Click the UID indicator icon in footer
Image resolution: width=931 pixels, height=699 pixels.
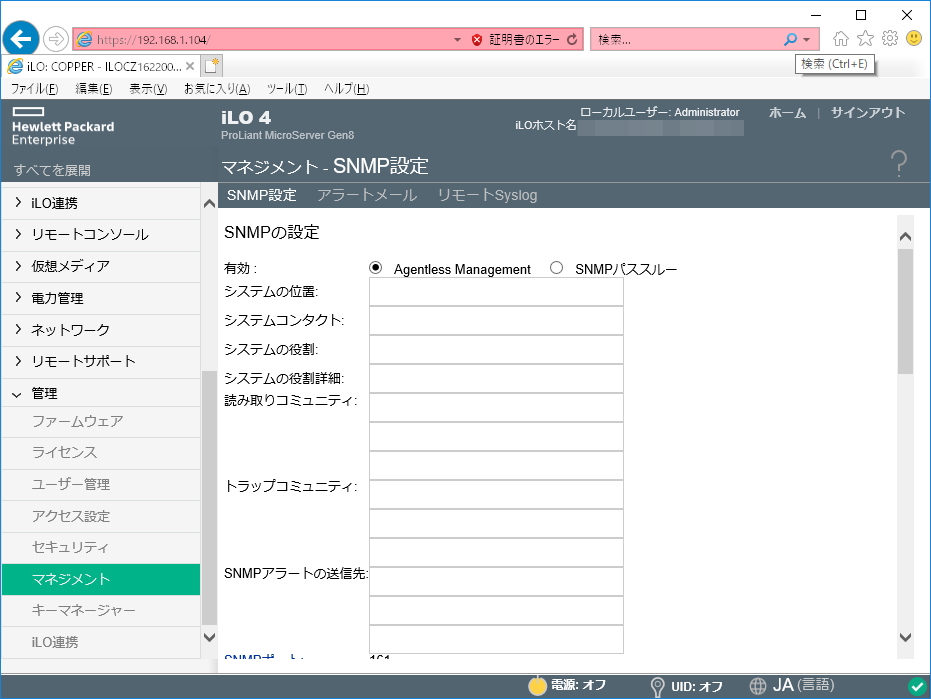point(657,687)
